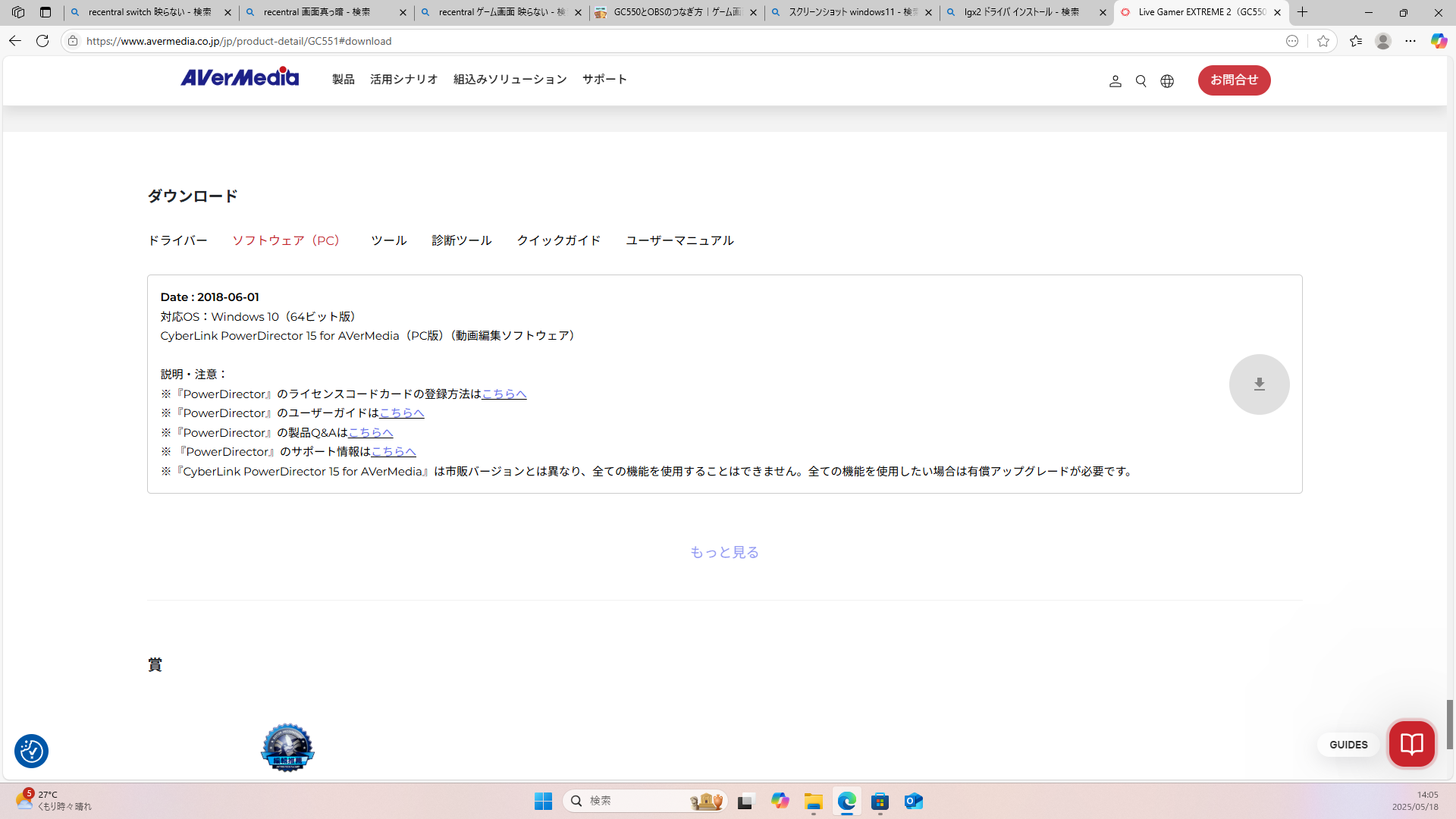Screen dimensions: 1456x819
Task: Open weather widget showing 27°C
Action: pos(53,801)
